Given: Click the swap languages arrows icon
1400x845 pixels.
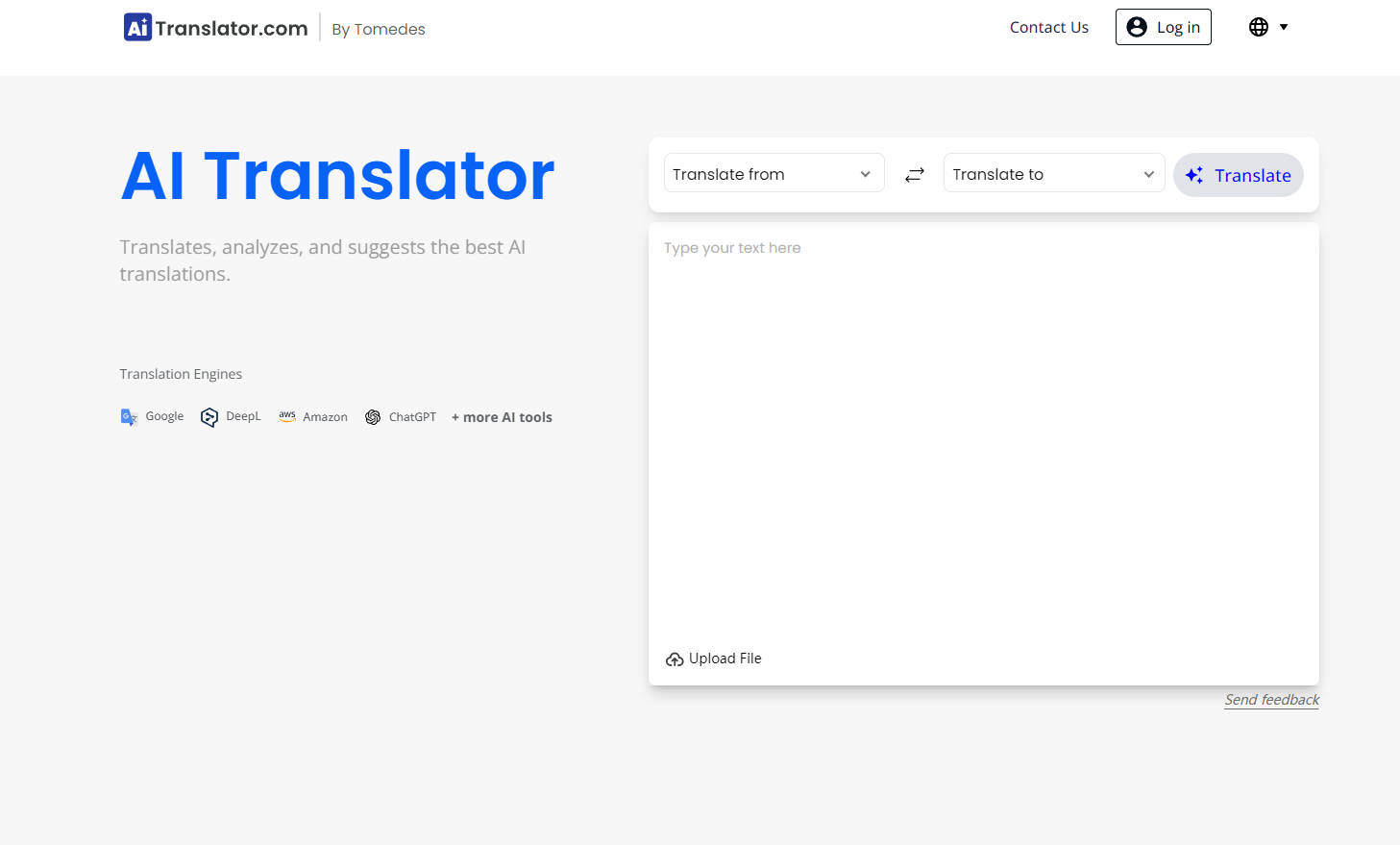Looking at the screenshot, I should pyautogui.click(x=914, y=174).
